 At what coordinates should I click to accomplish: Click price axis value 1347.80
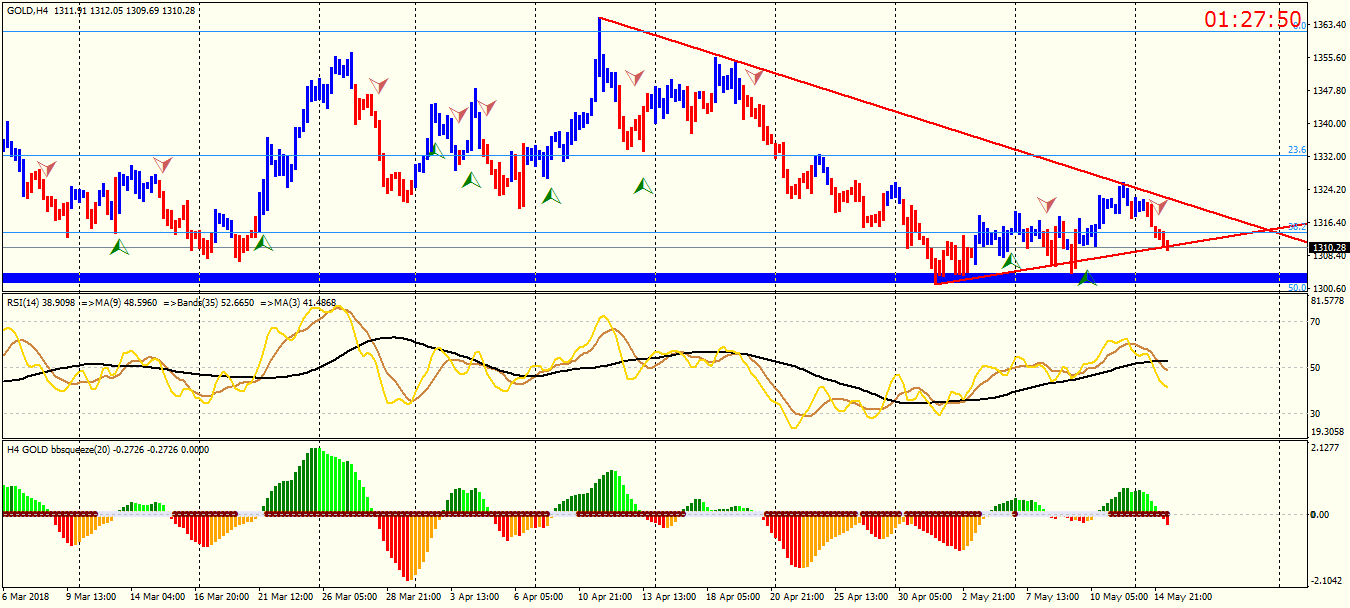(1329, 90)
